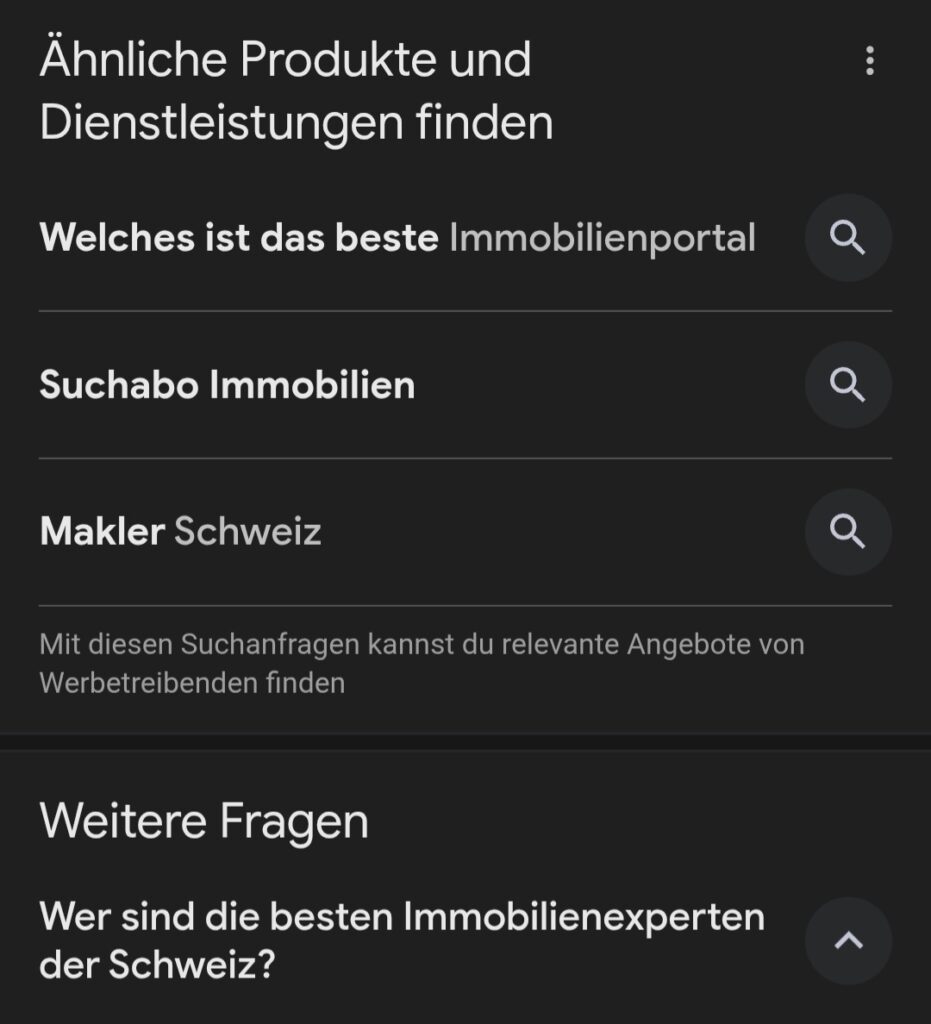Click the advertiser disclaimer text 'Mit diesen Suchanfragen…'
This screenshot has width=931, height=1024.
pyautogui.click(x=422, y=664)
